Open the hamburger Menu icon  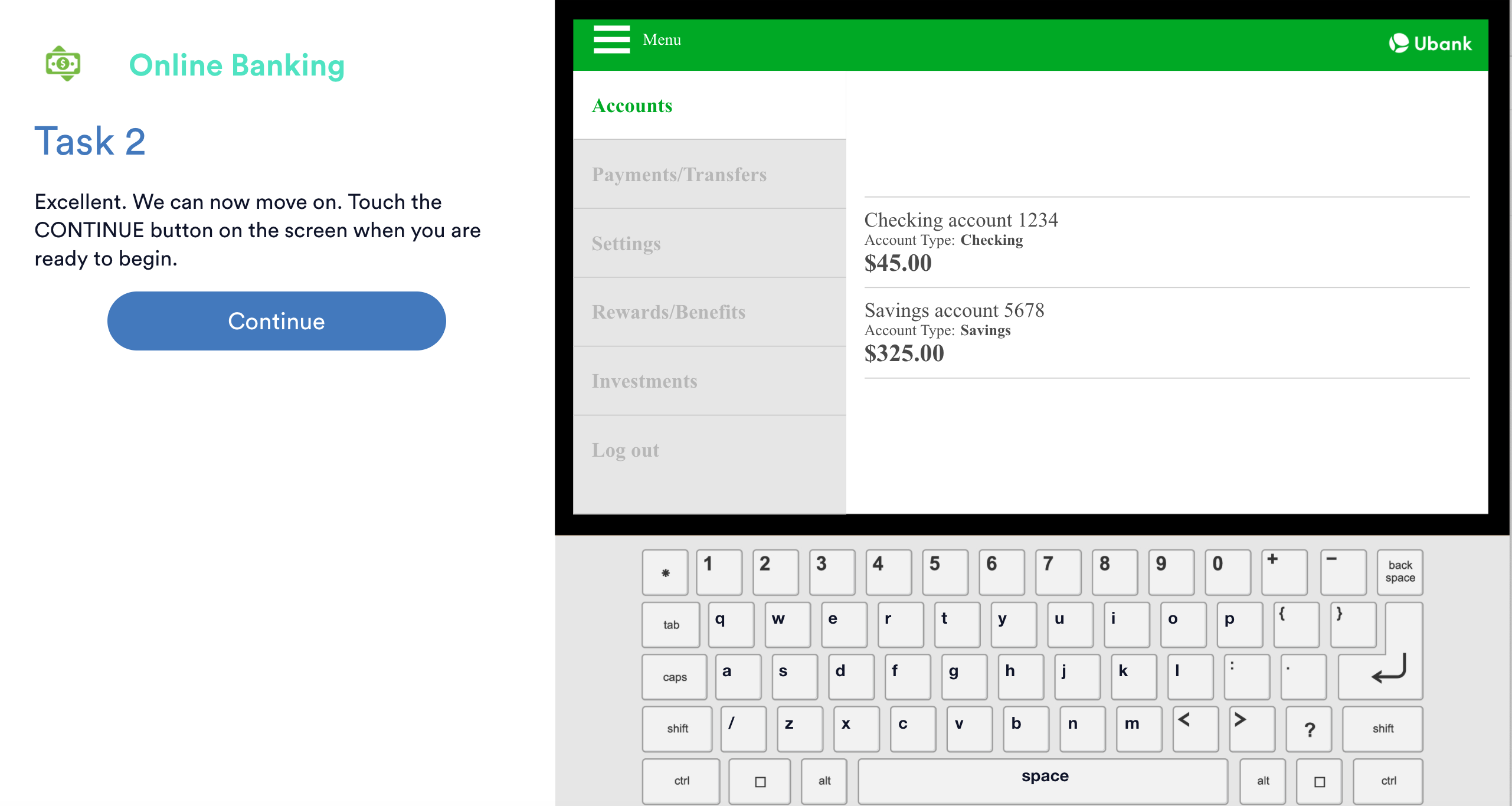[611, 40]
